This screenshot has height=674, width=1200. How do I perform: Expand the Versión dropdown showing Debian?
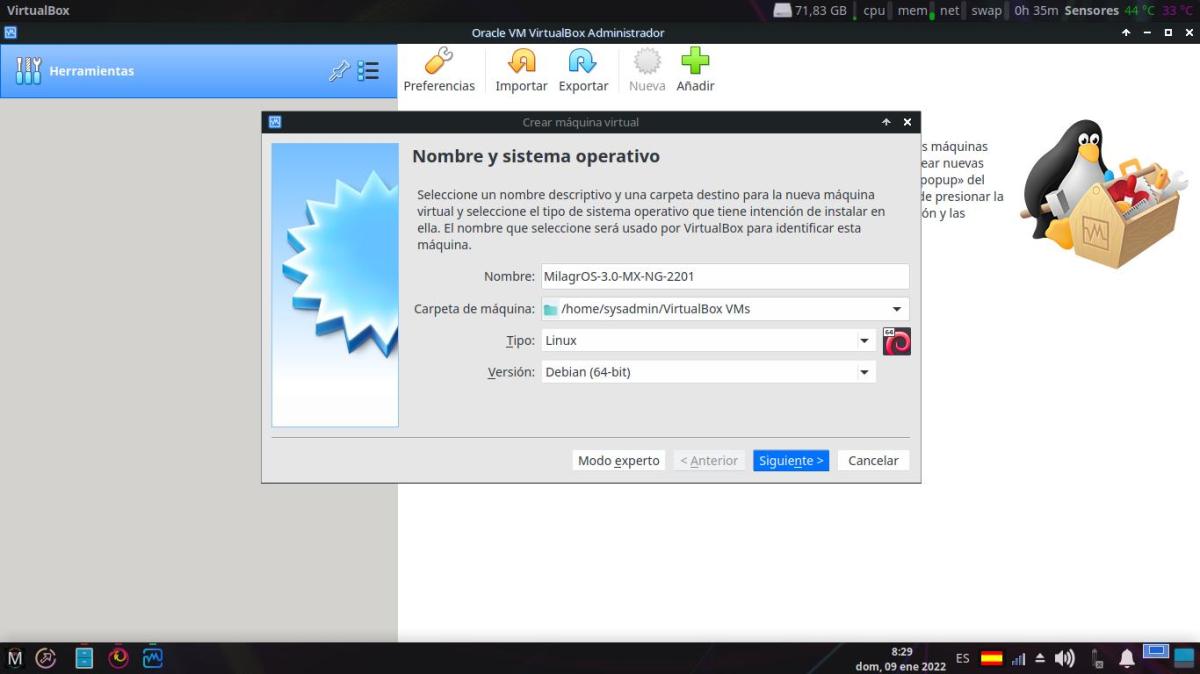pos(864,373)
